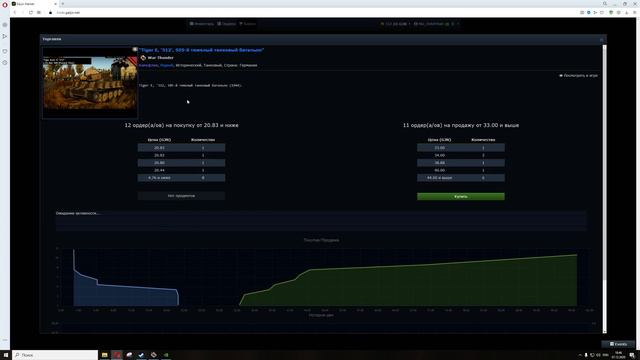Image resolution: width=640 pixels, height=360 pixels.
Task: Click the Nvidia icon on the taskbar
Action: click(166, 355)
